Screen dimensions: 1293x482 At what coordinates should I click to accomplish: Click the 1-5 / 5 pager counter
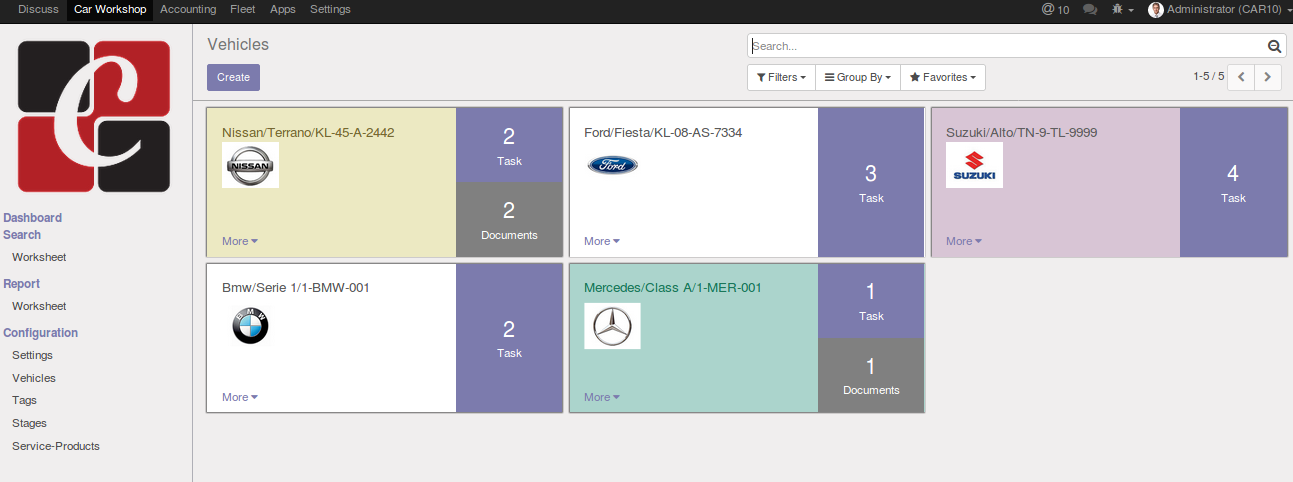(x=1208, y=76)
